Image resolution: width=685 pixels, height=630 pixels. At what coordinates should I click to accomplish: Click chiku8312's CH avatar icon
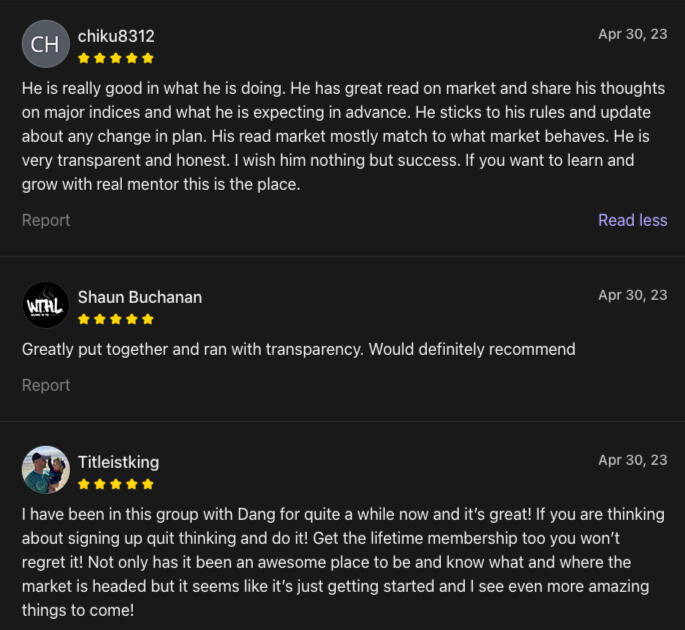click(x=45, y=44)
